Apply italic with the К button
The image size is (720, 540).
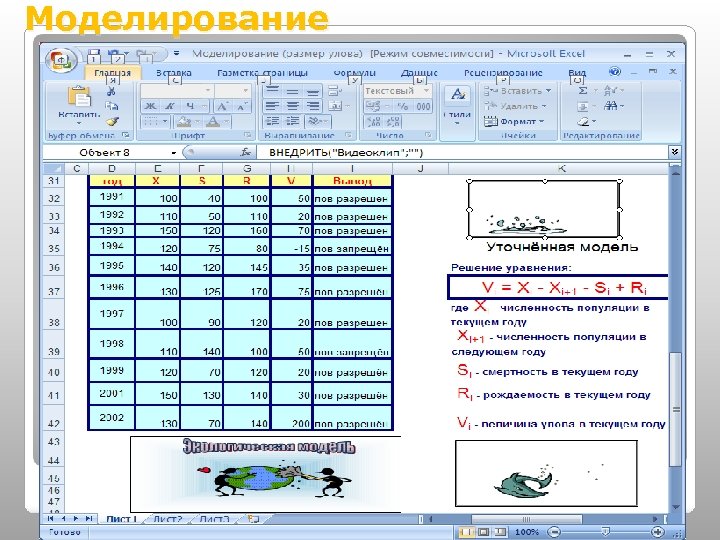coord(170,107)
